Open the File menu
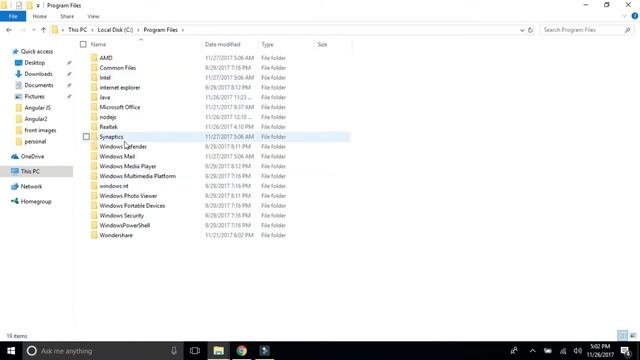 [13, 16]
